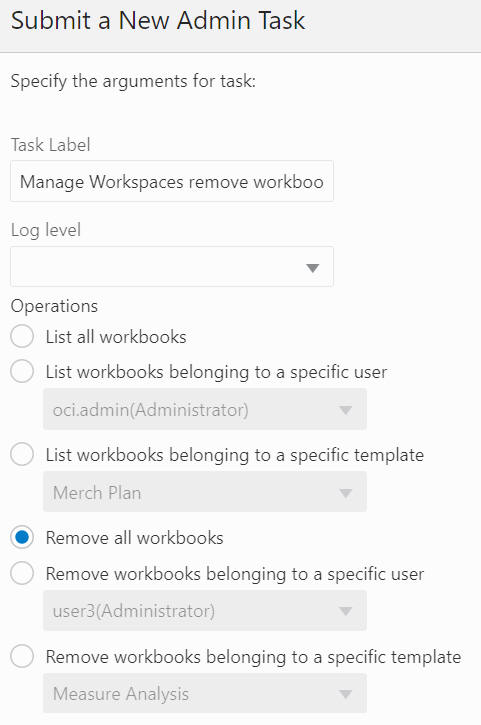Click arrow icon beside Measure Analysis
This screenshot has width=481, height=725.
tap(345, 694)
